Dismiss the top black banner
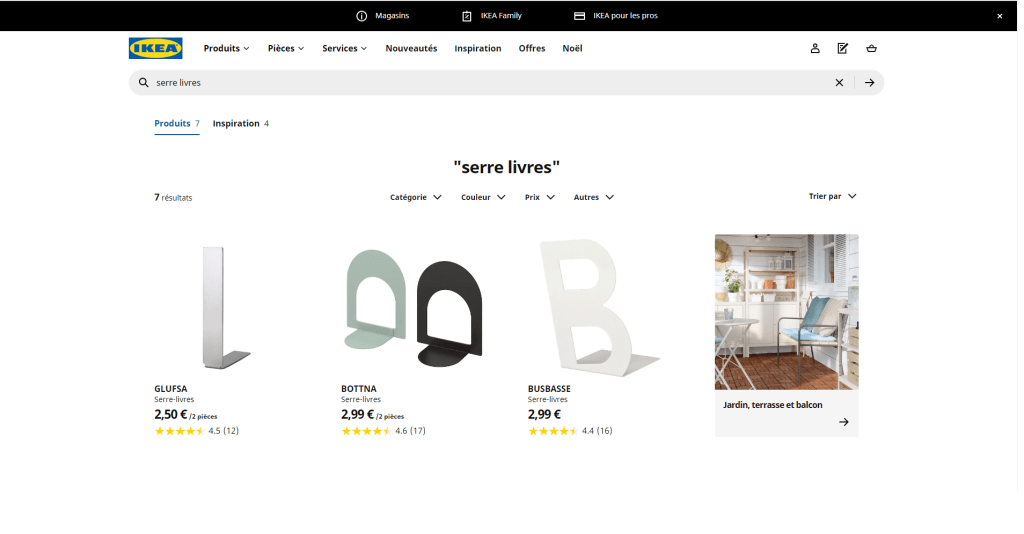The height and width of the screenshot is (534, 1024). (x=999, y=16)
